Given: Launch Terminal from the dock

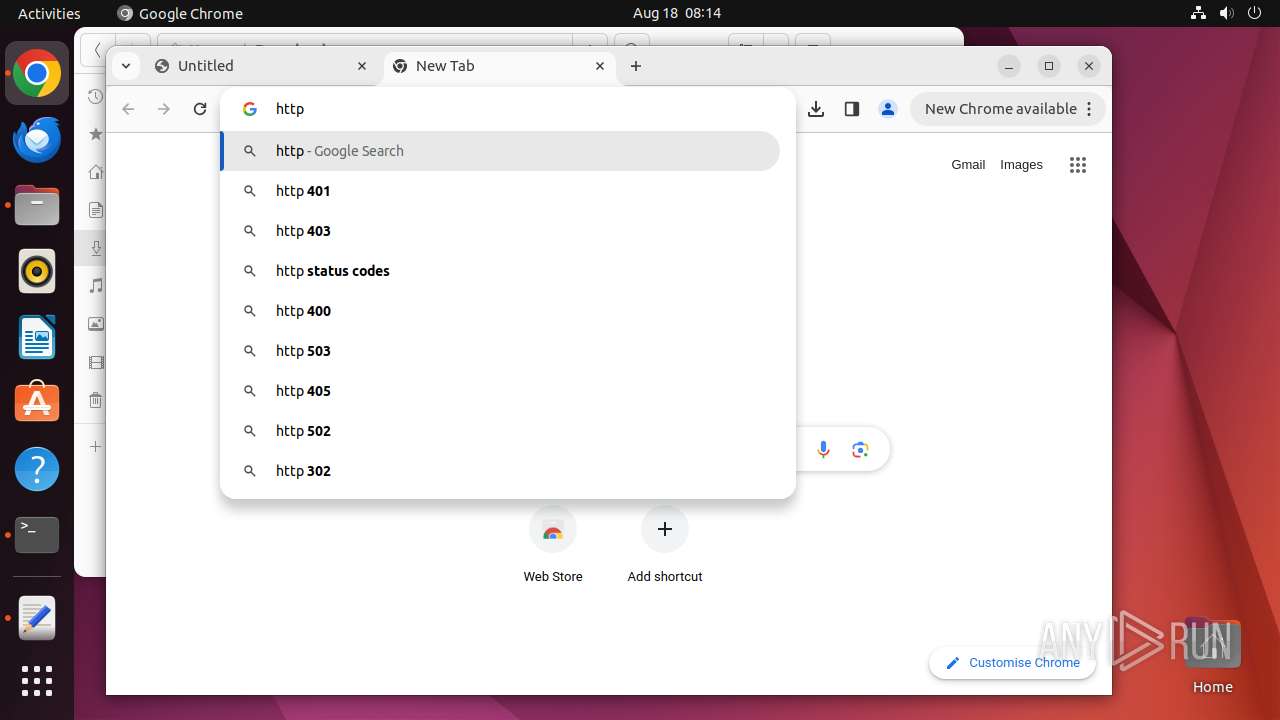Looking at the screenshot, I should tap(37, 535).
